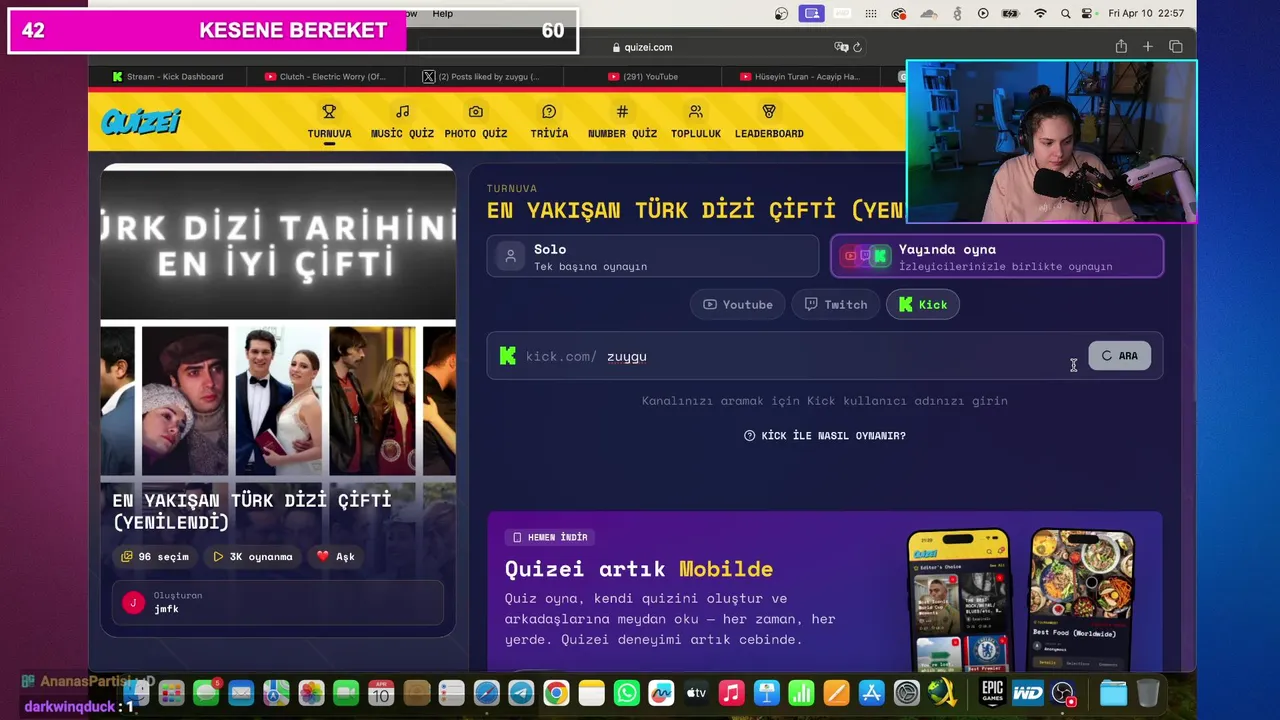Viewport: 1280px width, 720px height.
Task: Open Music app from the dock
Action: click(731, 692)
